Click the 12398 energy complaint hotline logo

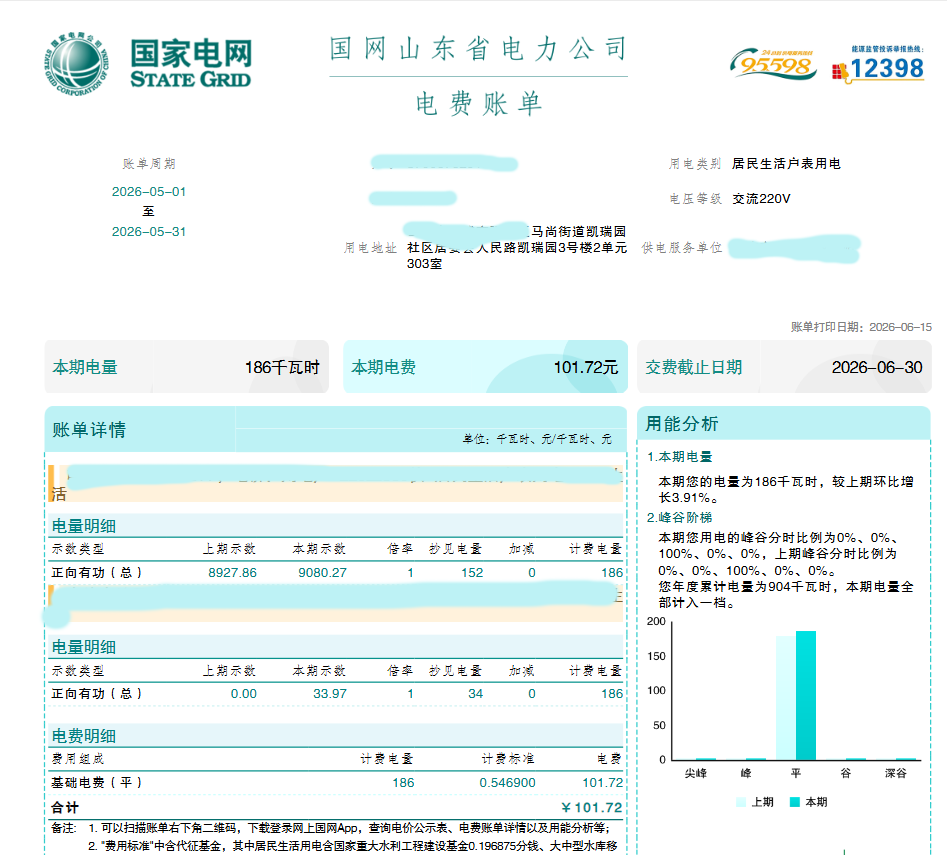(x=879, y=65)
